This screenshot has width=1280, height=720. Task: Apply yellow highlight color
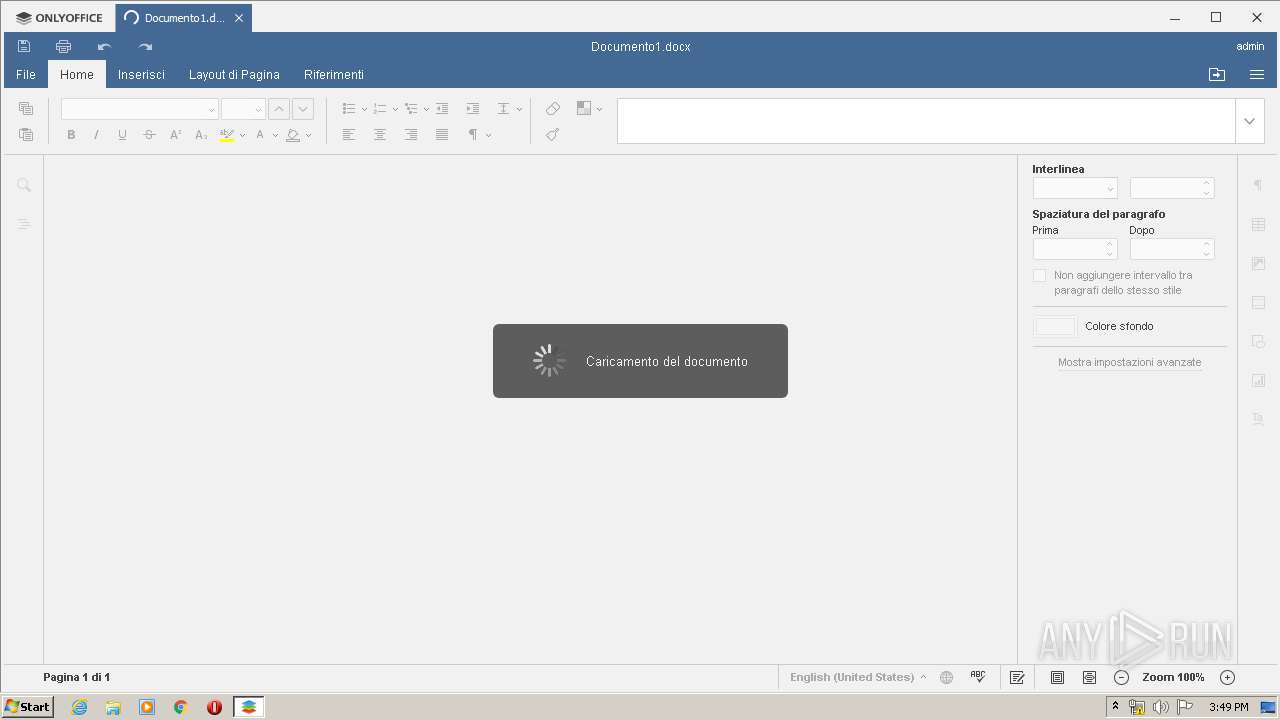[227, 135]
